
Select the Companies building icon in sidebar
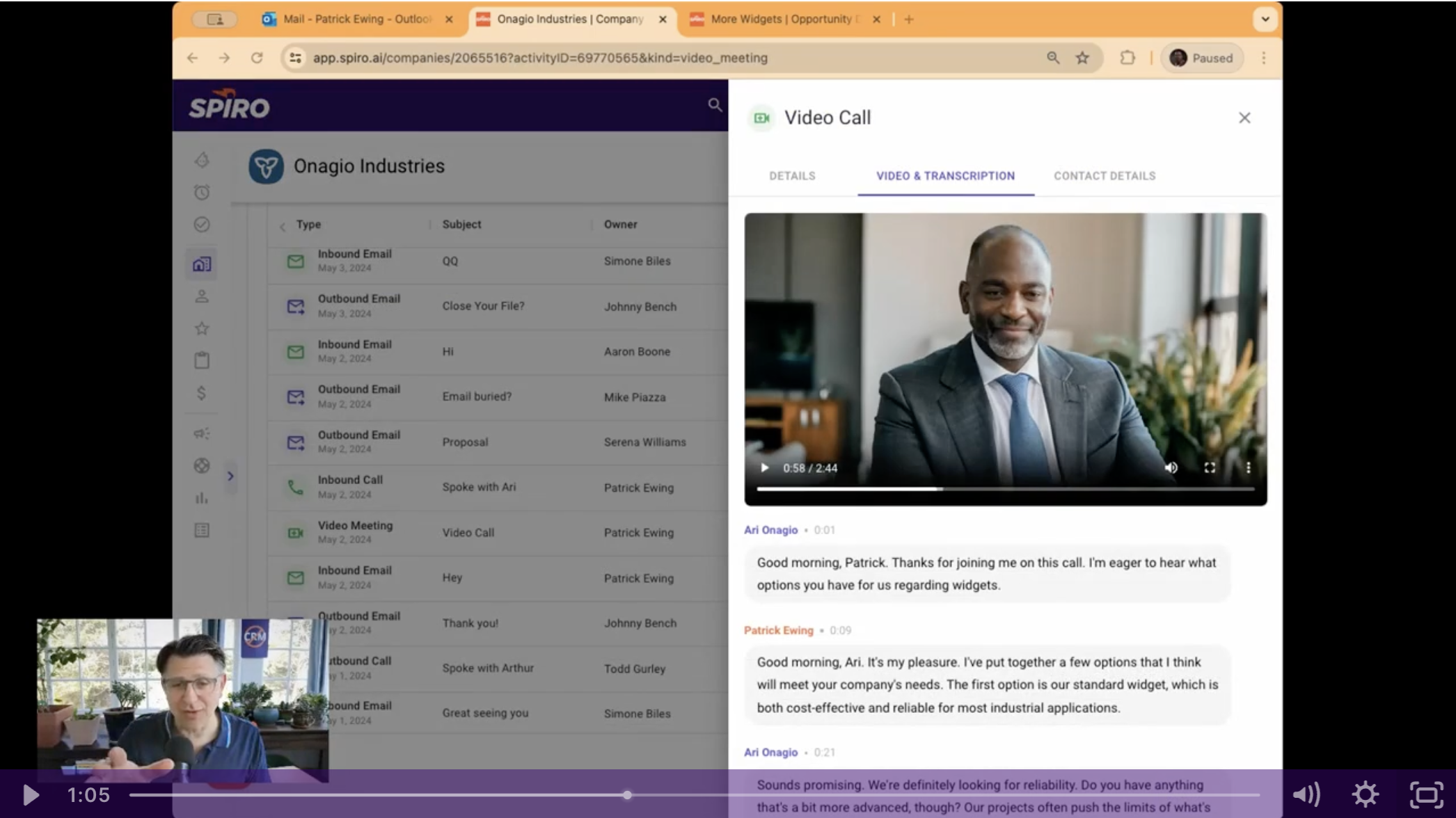[x=202, y=264]
